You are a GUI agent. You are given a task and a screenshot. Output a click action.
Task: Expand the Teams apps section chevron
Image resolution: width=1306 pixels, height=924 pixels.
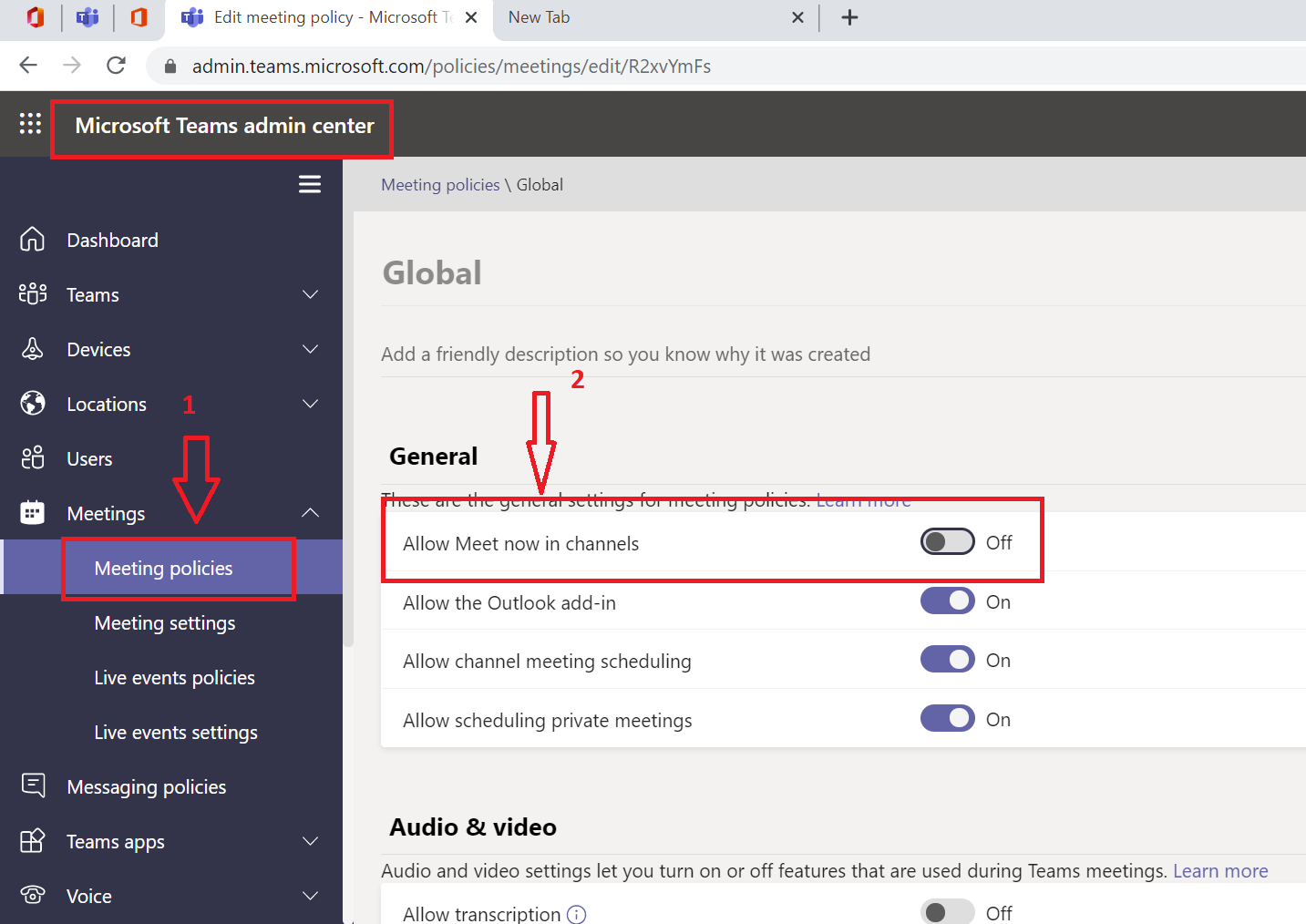(310, 841)
